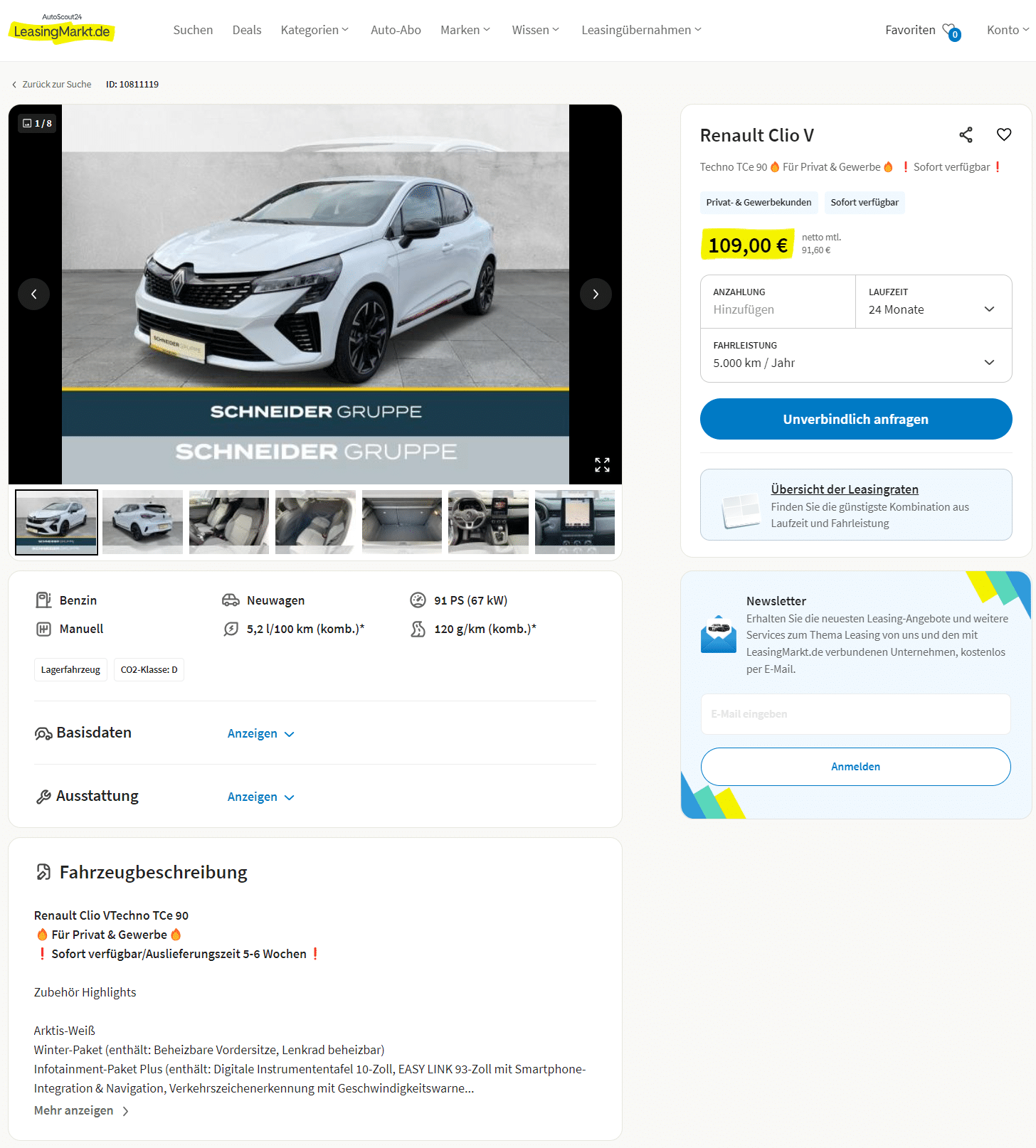
Task: Click the Leasingraten overview table icon
Action: pyautogui.click(x=741, y=511)
